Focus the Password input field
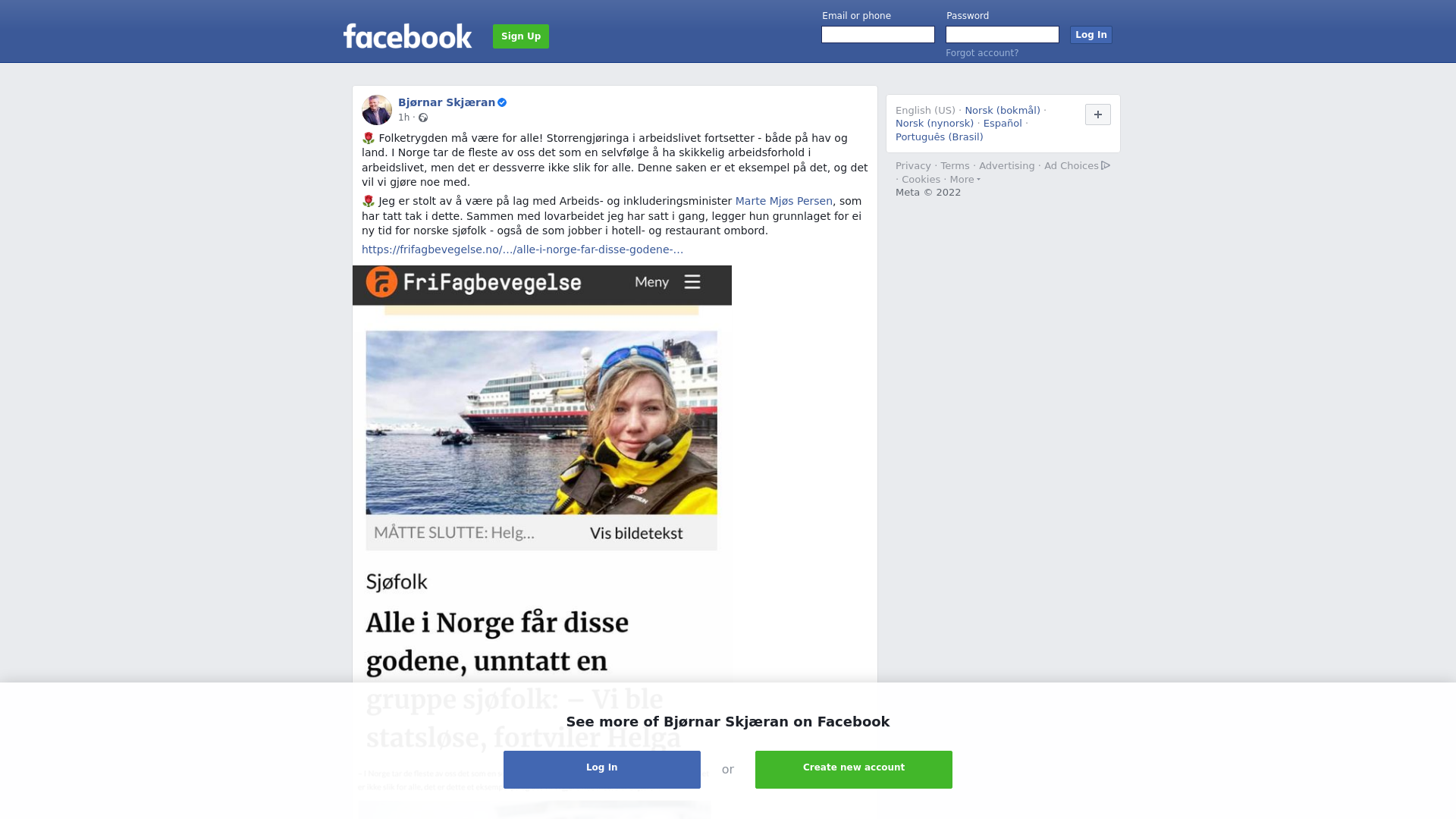This screenshot has height=819, width=1456. [x=1003, y=35]
